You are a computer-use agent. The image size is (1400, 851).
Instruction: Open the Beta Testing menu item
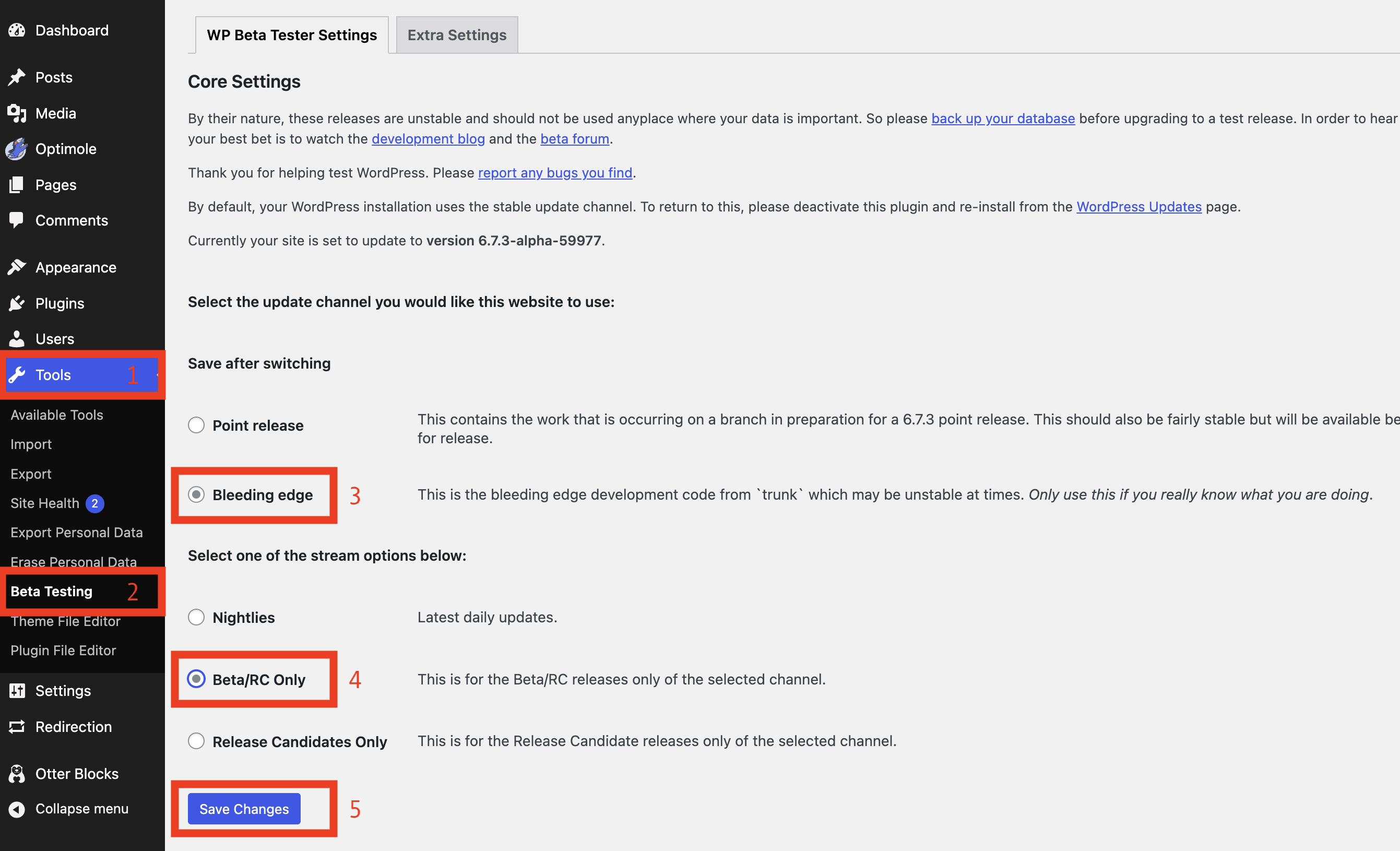[x=52, y=591]
